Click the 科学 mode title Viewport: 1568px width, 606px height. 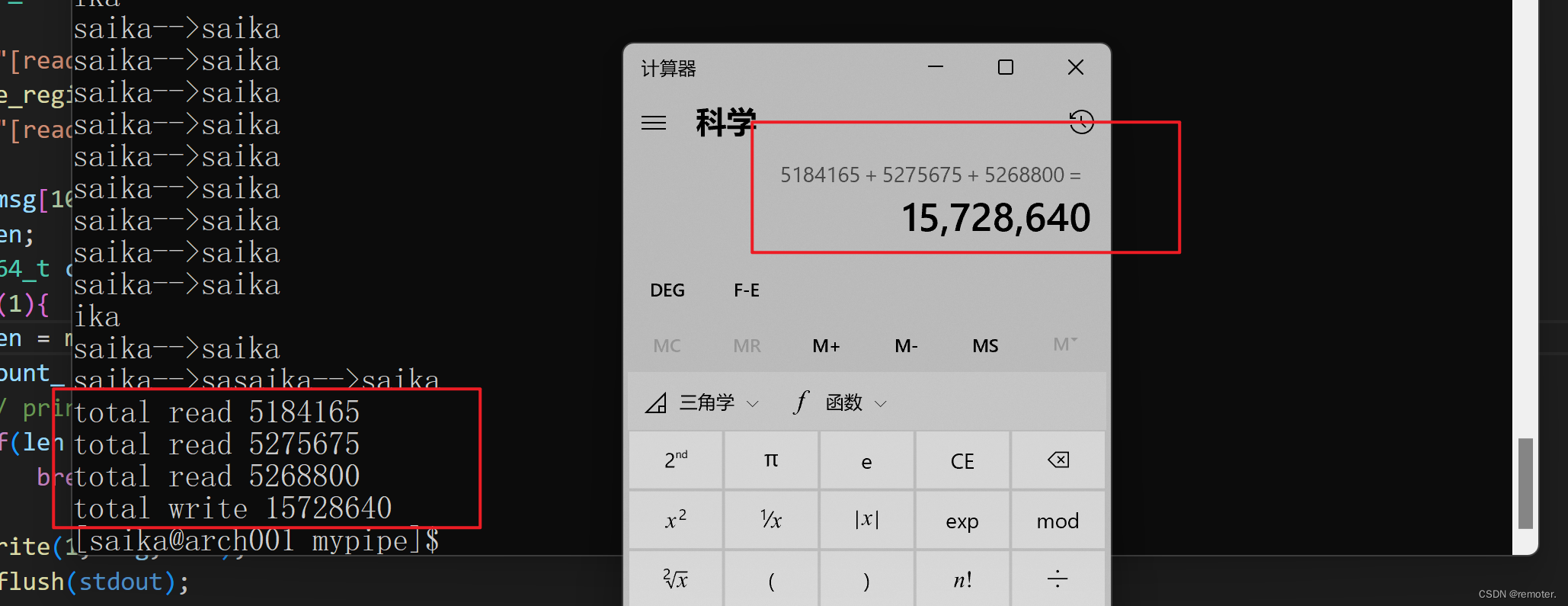(x=725, y=123)
